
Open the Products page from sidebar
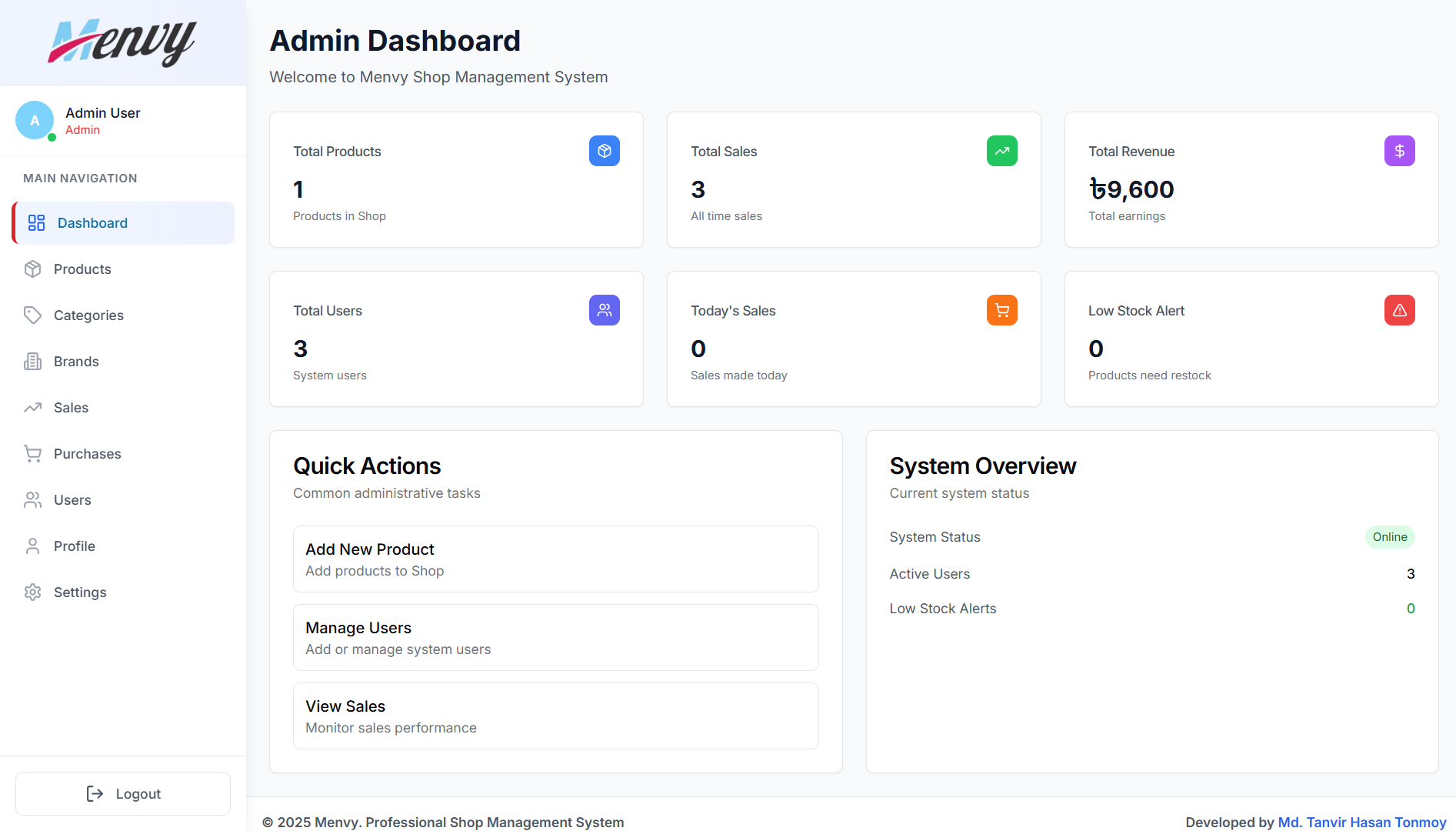point(82,269)
